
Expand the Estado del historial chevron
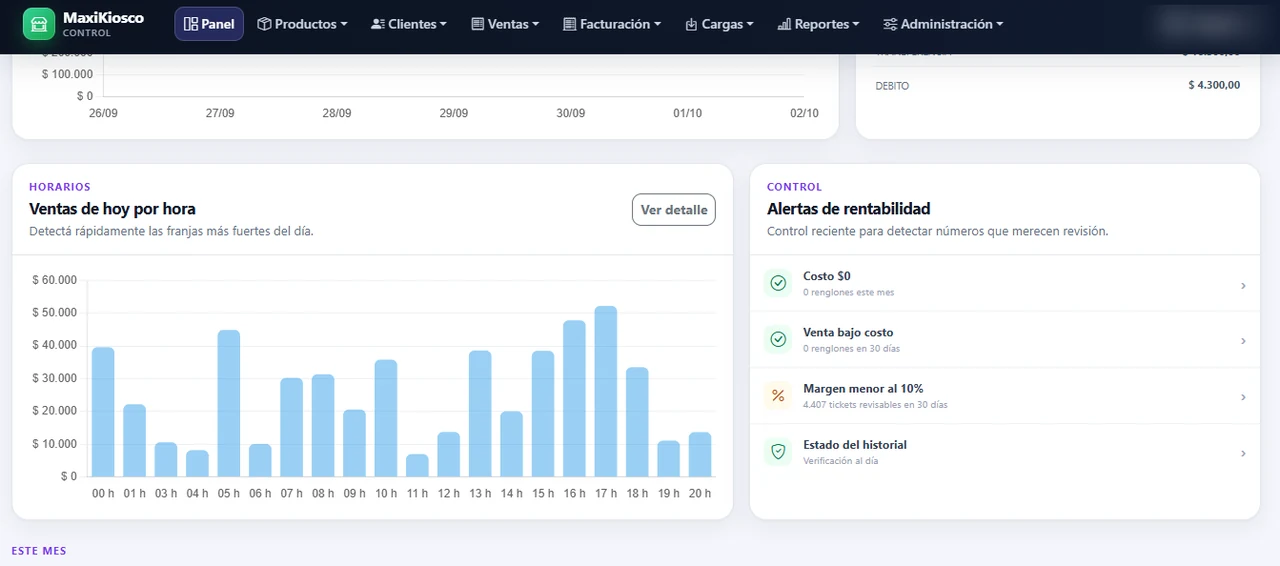click(x=1243, y=454)
